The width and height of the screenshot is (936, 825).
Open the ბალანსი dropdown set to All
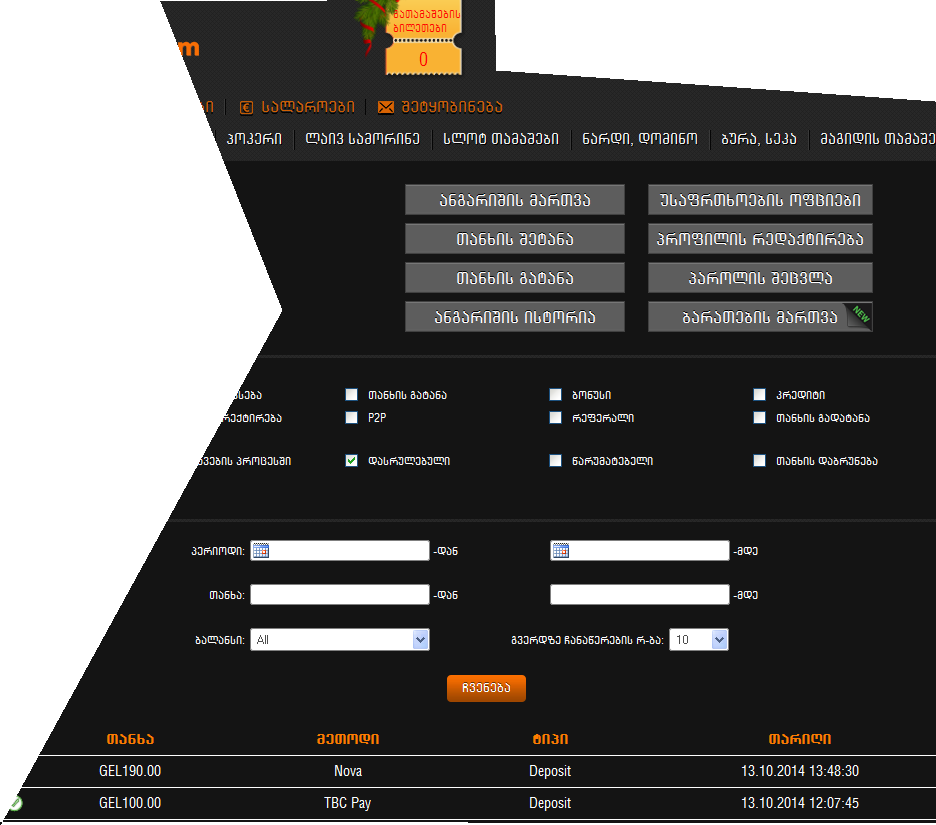(340, 639)
